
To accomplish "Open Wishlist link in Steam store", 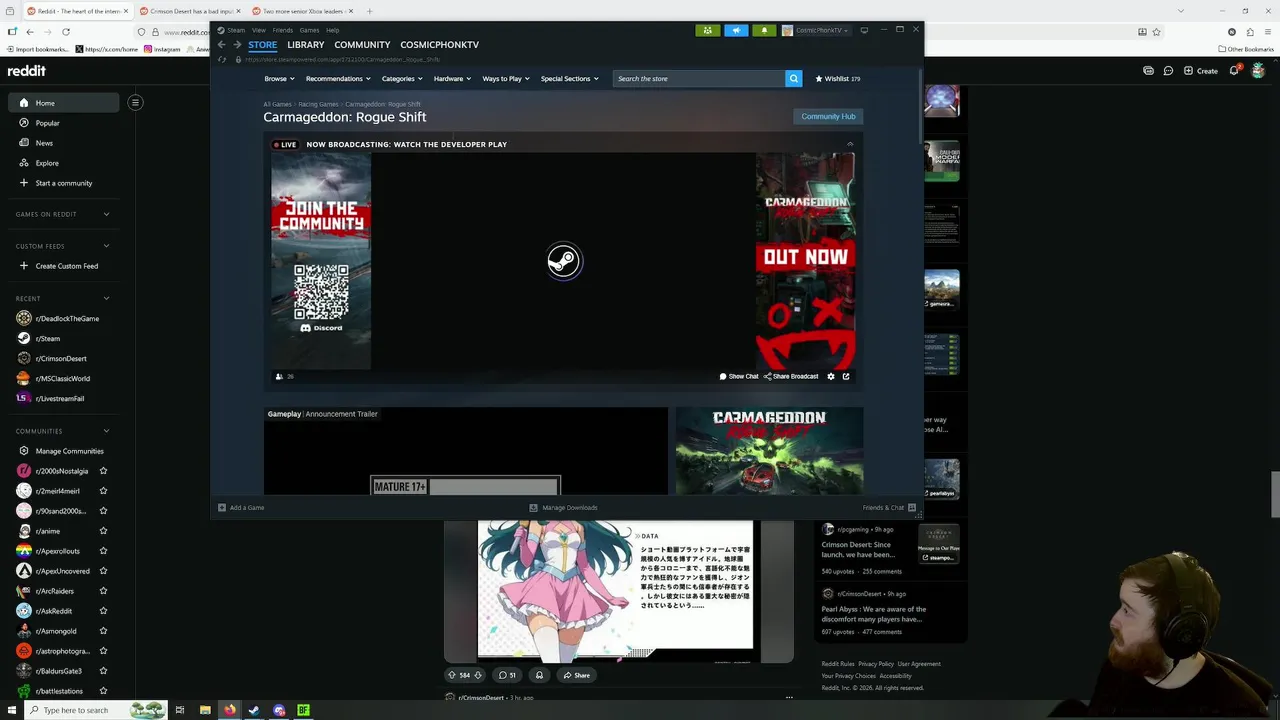I will [838, 78].
